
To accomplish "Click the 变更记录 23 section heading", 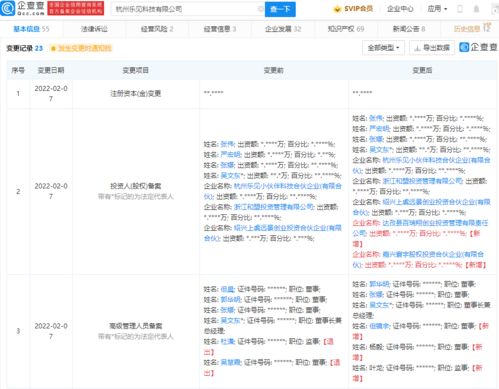I will [25, 48].
